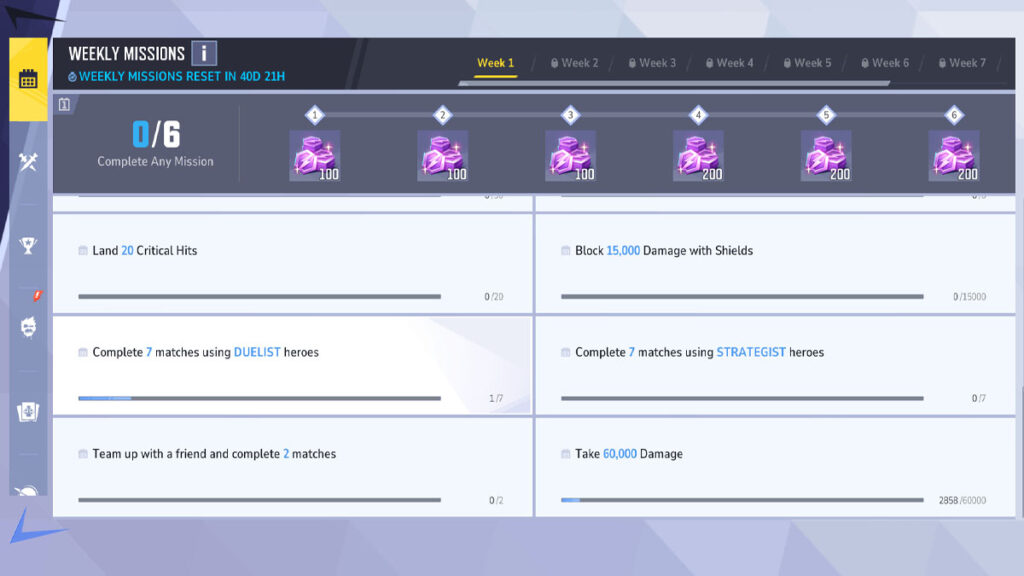Claim milestone 2 reward of 100 crystals

(443, 156)
